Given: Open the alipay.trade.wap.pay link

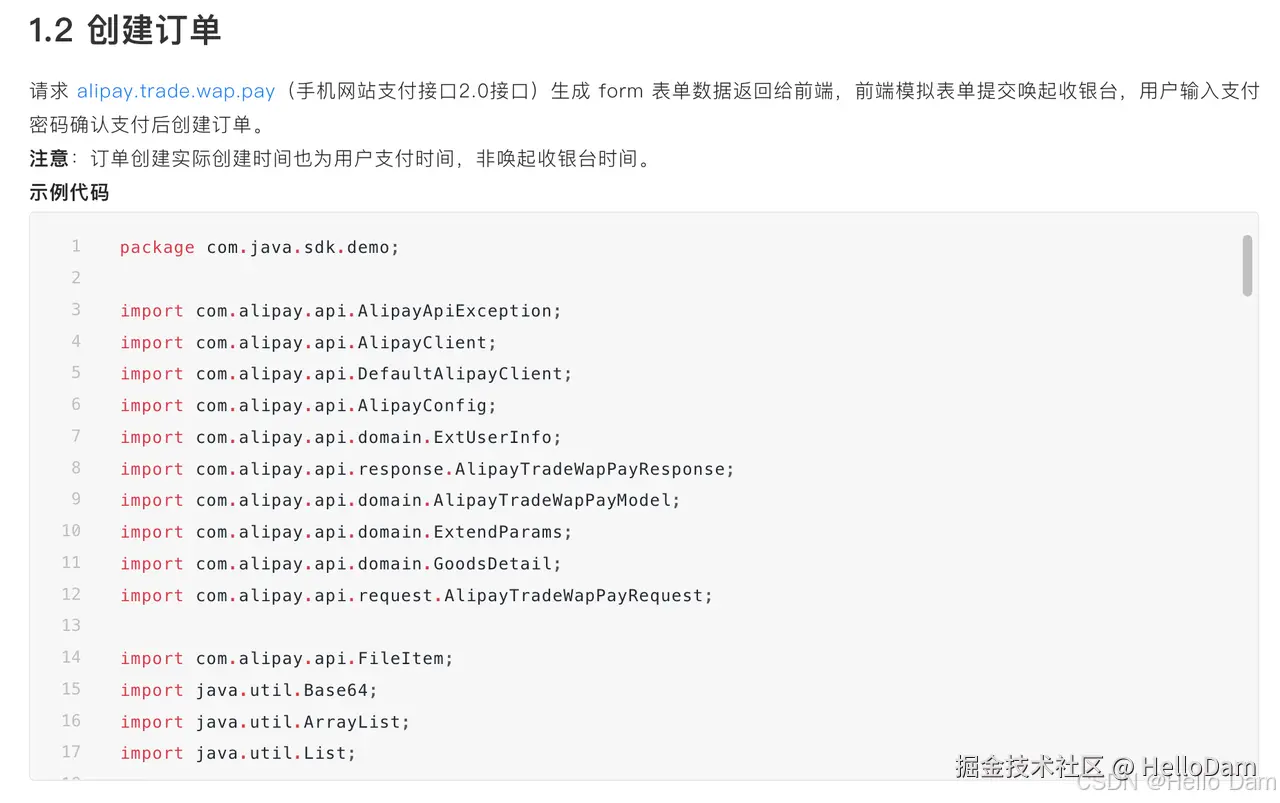Looking at the screenshot, I should point(175,91).
